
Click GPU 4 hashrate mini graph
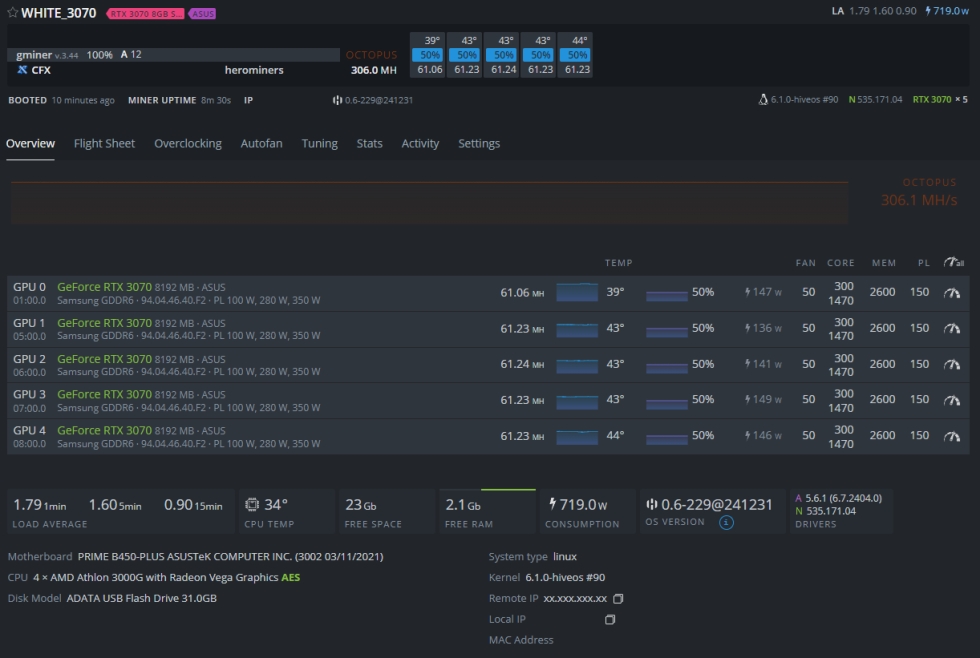(x=577, y=436)
